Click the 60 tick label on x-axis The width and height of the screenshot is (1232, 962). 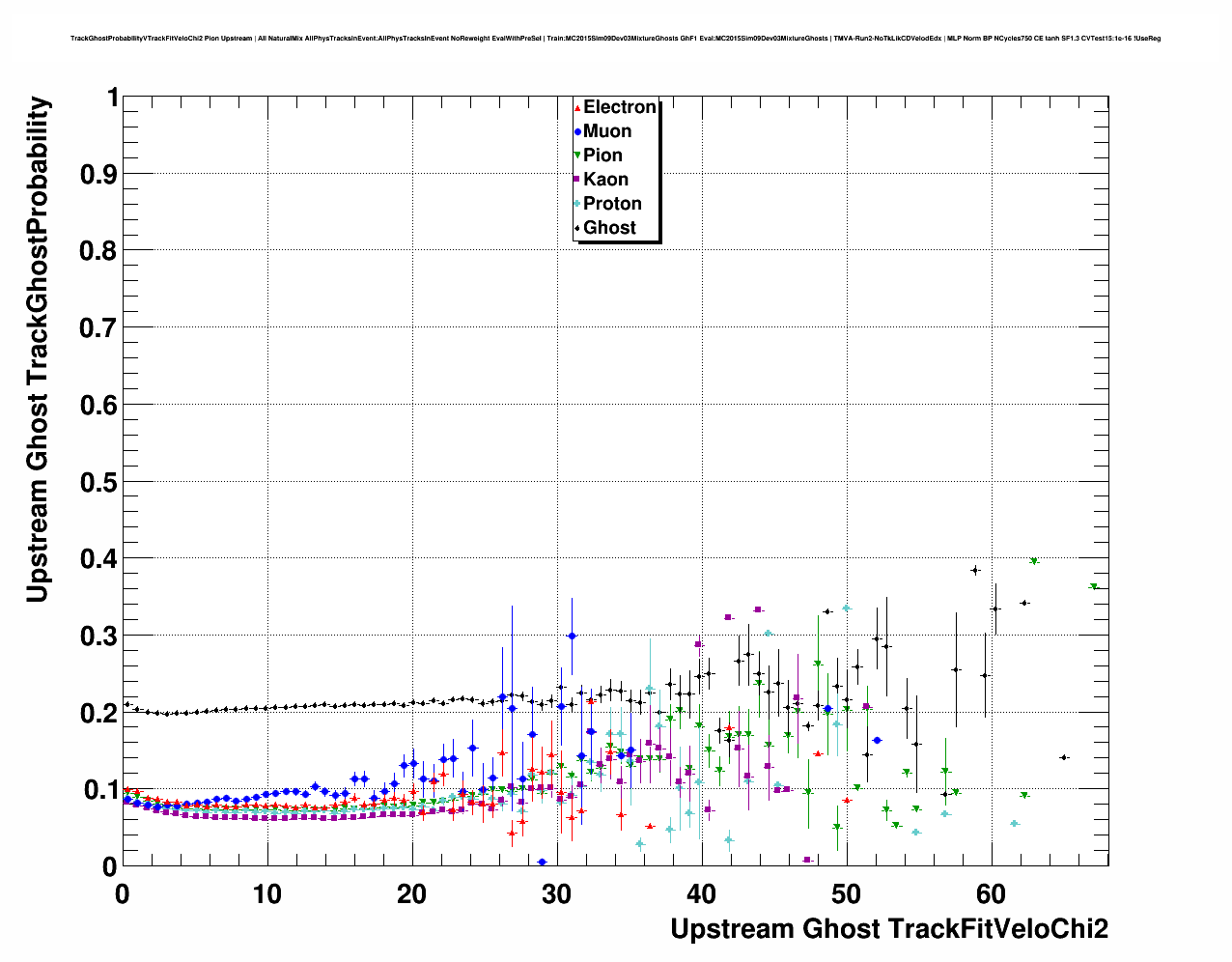[x=992, y=894]
